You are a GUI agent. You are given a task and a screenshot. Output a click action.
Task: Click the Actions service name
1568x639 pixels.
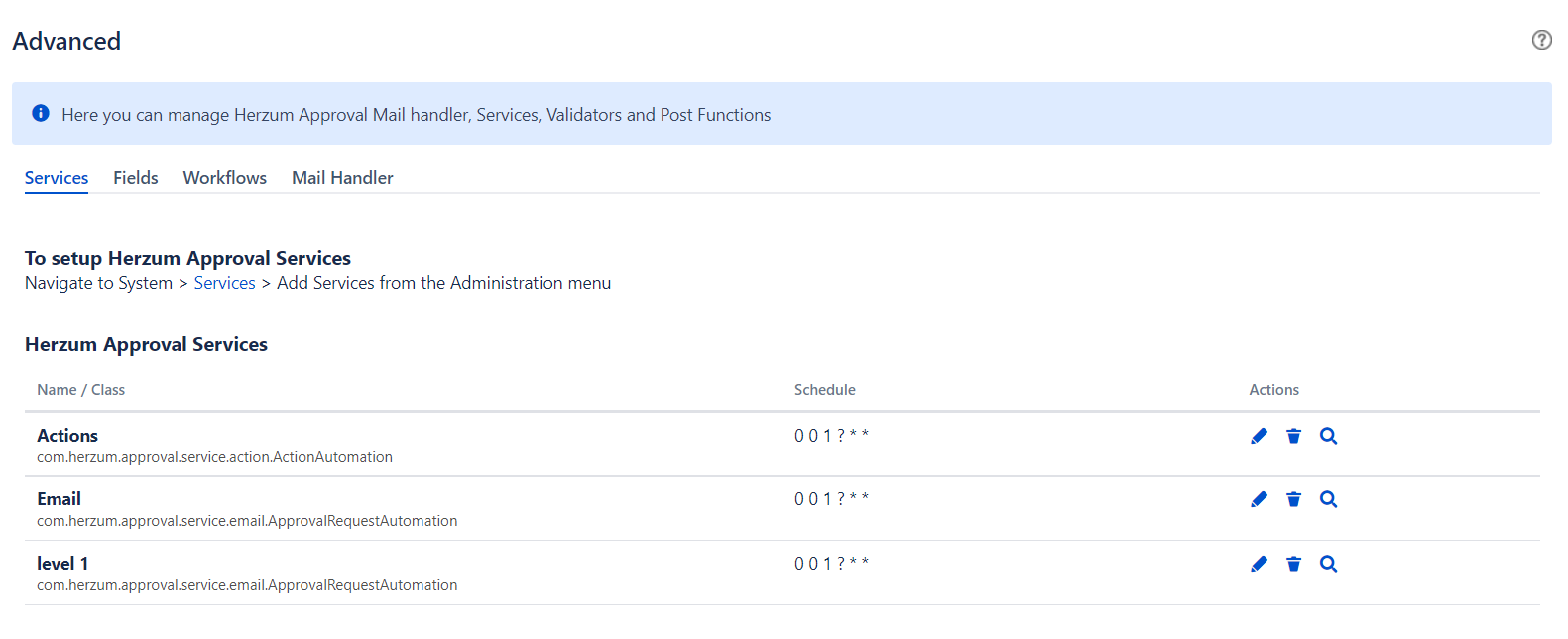pos(67,436)
